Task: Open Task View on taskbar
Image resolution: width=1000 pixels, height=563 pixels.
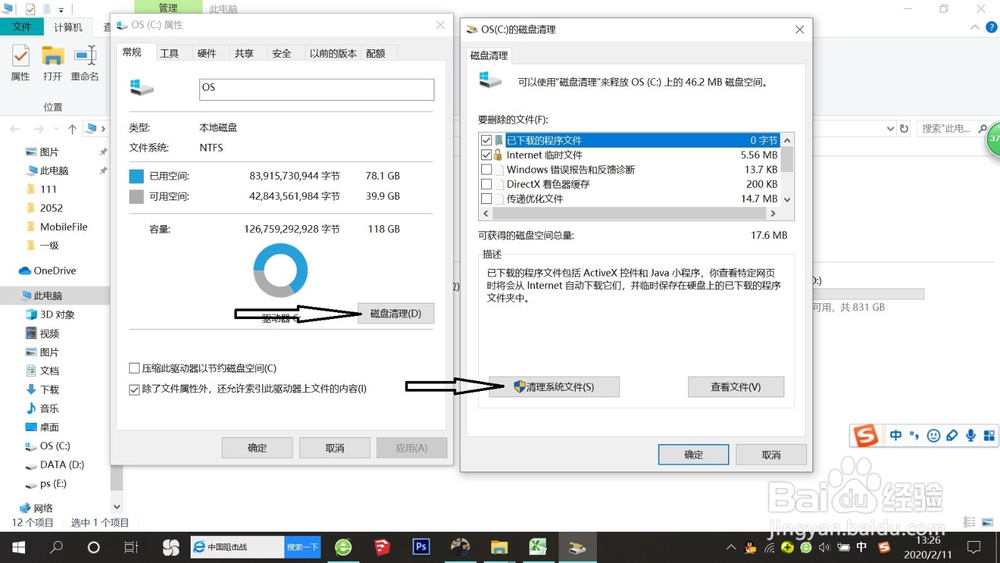Action: click(x=131, y=547)
